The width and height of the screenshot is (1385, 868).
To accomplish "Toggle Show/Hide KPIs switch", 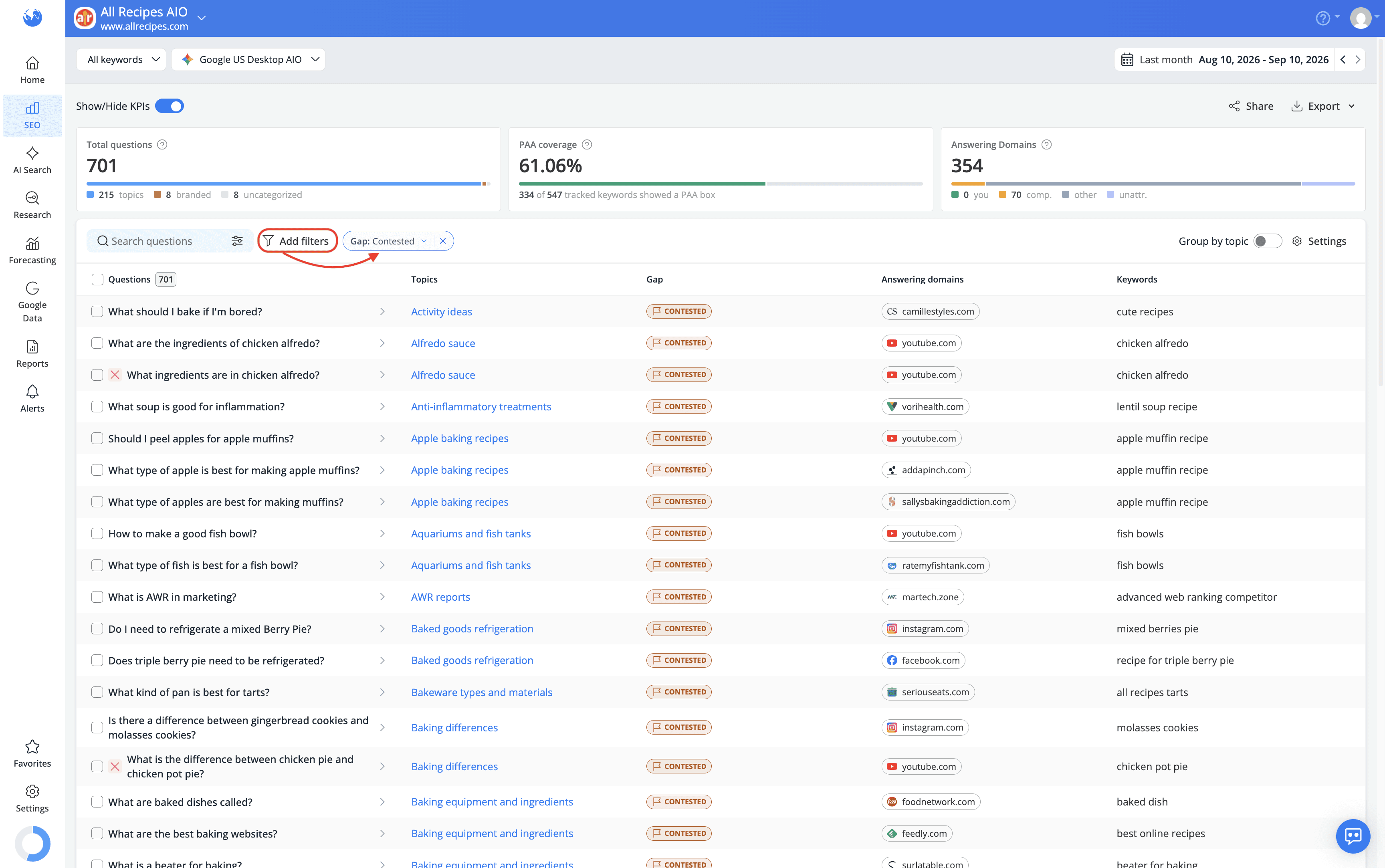I will 170,106.
